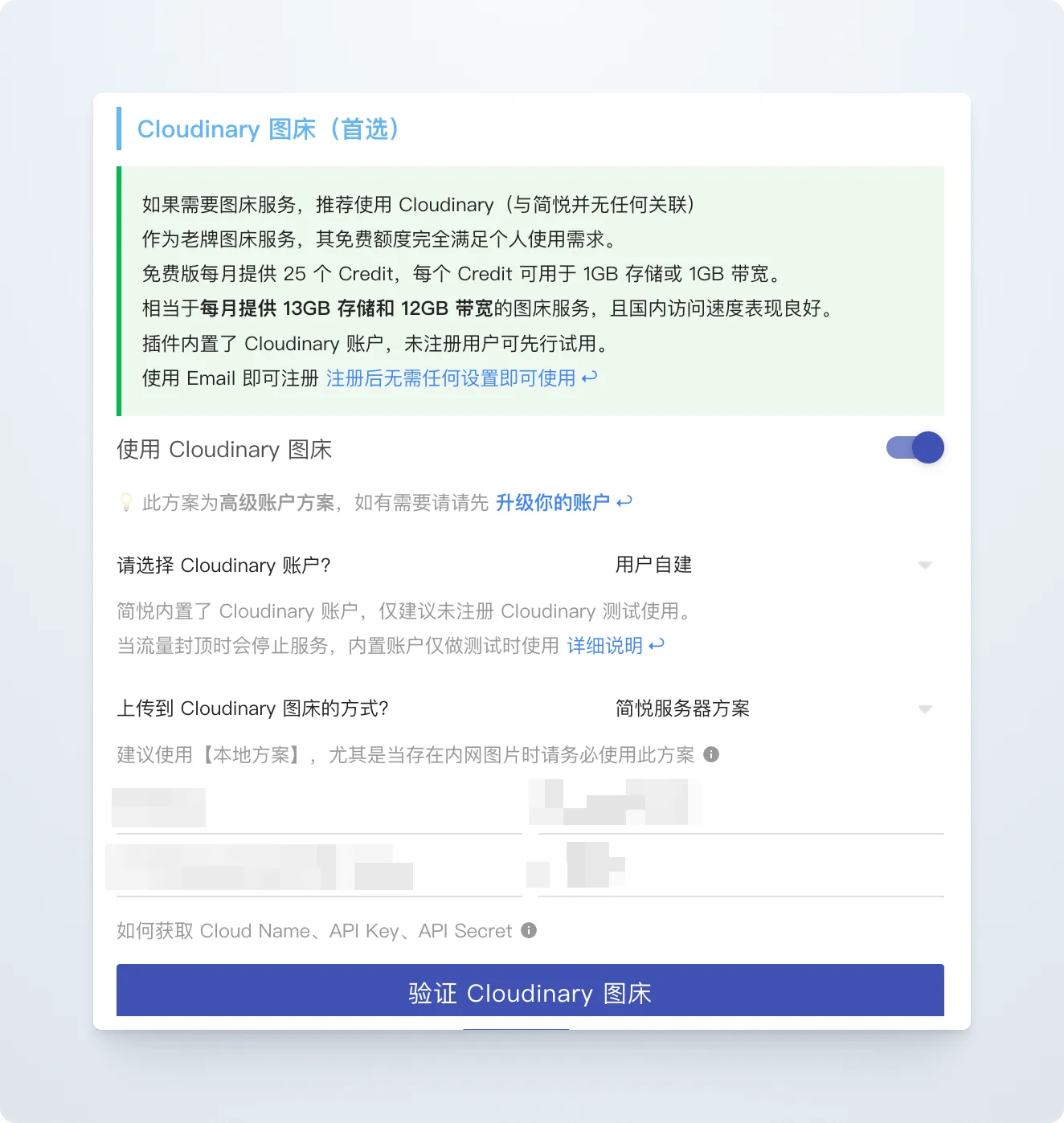Click the Cloudinary 图床（首选）heading
This screenshot has height=1123, width=1064.
[268, 129]
